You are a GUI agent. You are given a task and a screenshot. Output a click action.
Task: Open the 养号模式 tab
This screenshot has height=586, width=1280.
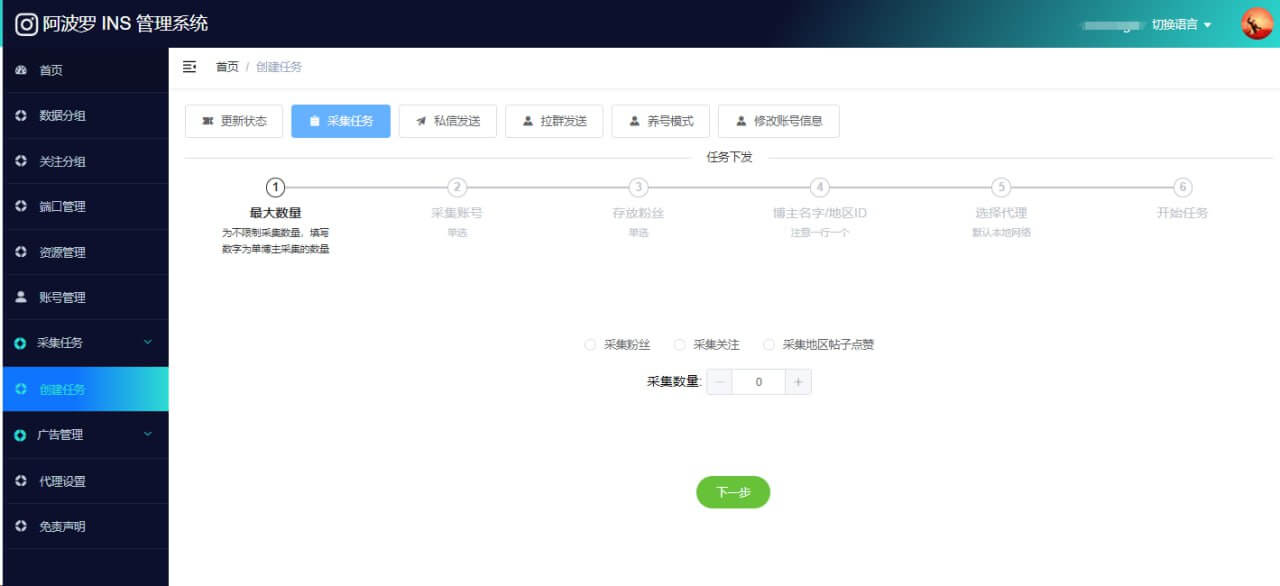[x=660, y=121]
